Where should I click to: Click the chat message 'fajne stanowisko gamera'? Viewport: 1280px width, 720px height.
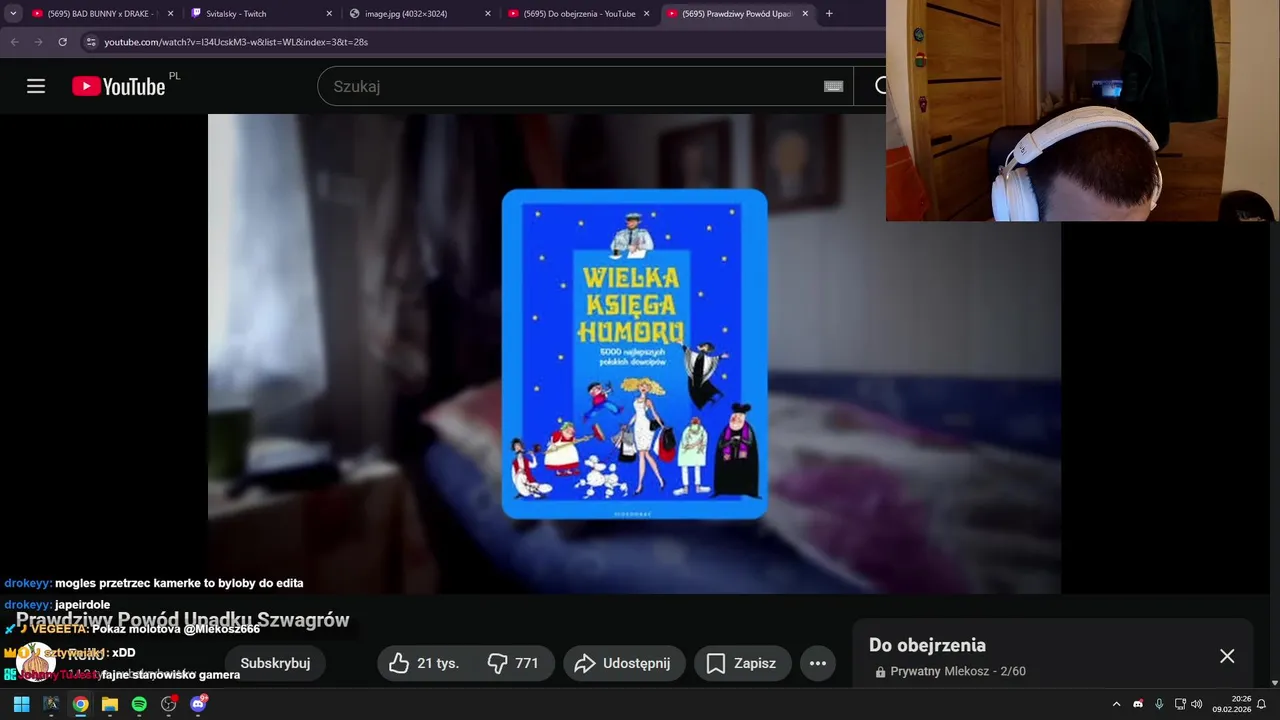171,675
